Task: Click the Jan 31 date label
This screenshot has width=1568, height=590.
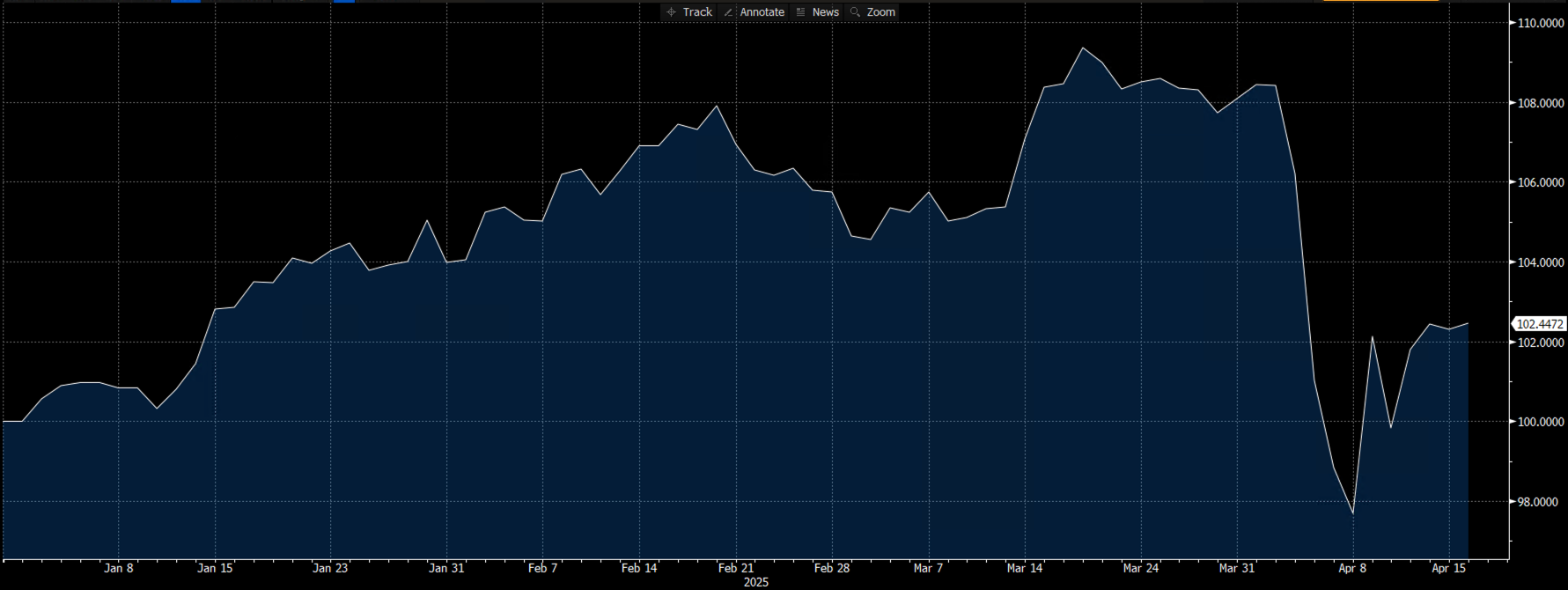Action: tap(446, 568)
